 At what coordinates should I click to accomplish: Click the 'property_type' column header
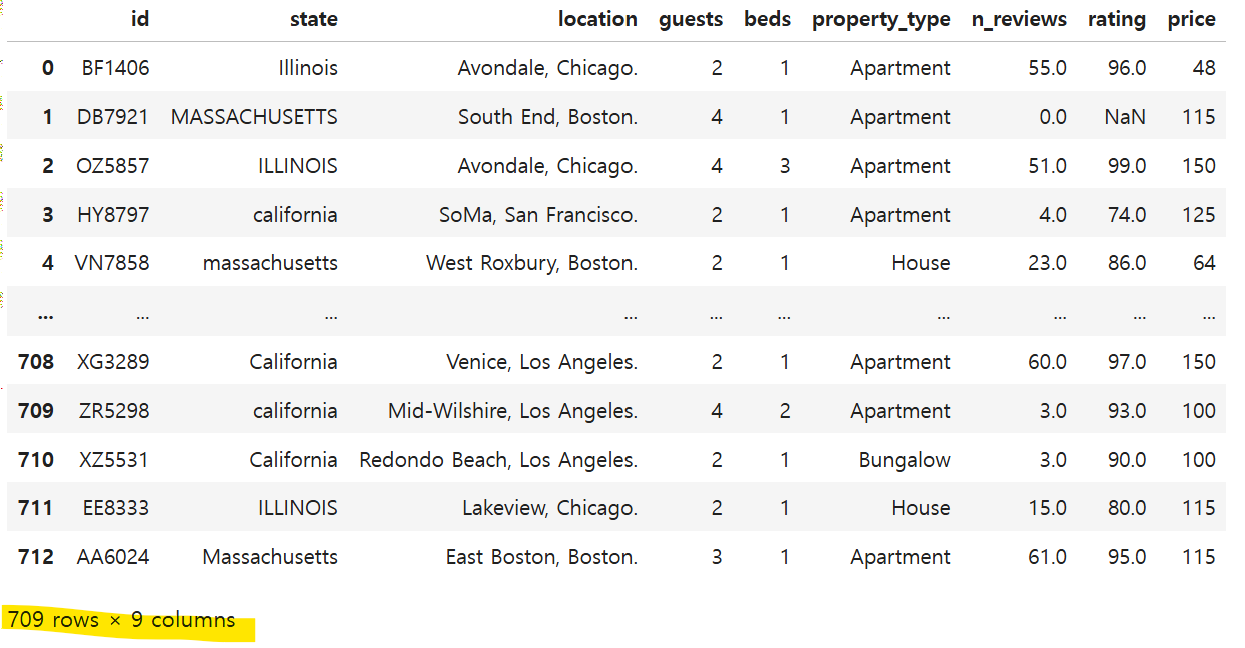tap(880, 19)
